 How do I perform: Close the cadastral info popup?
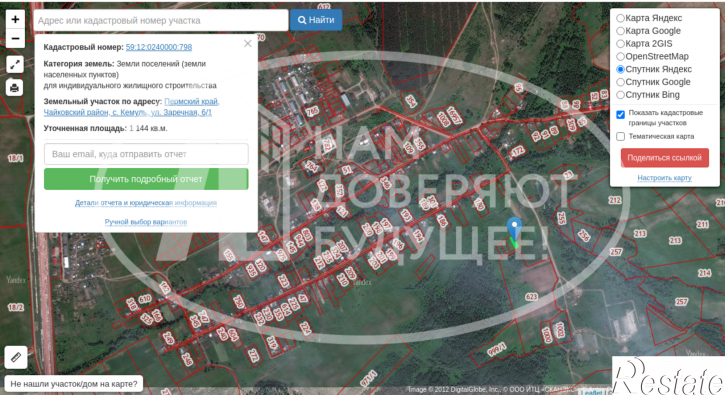248,43
